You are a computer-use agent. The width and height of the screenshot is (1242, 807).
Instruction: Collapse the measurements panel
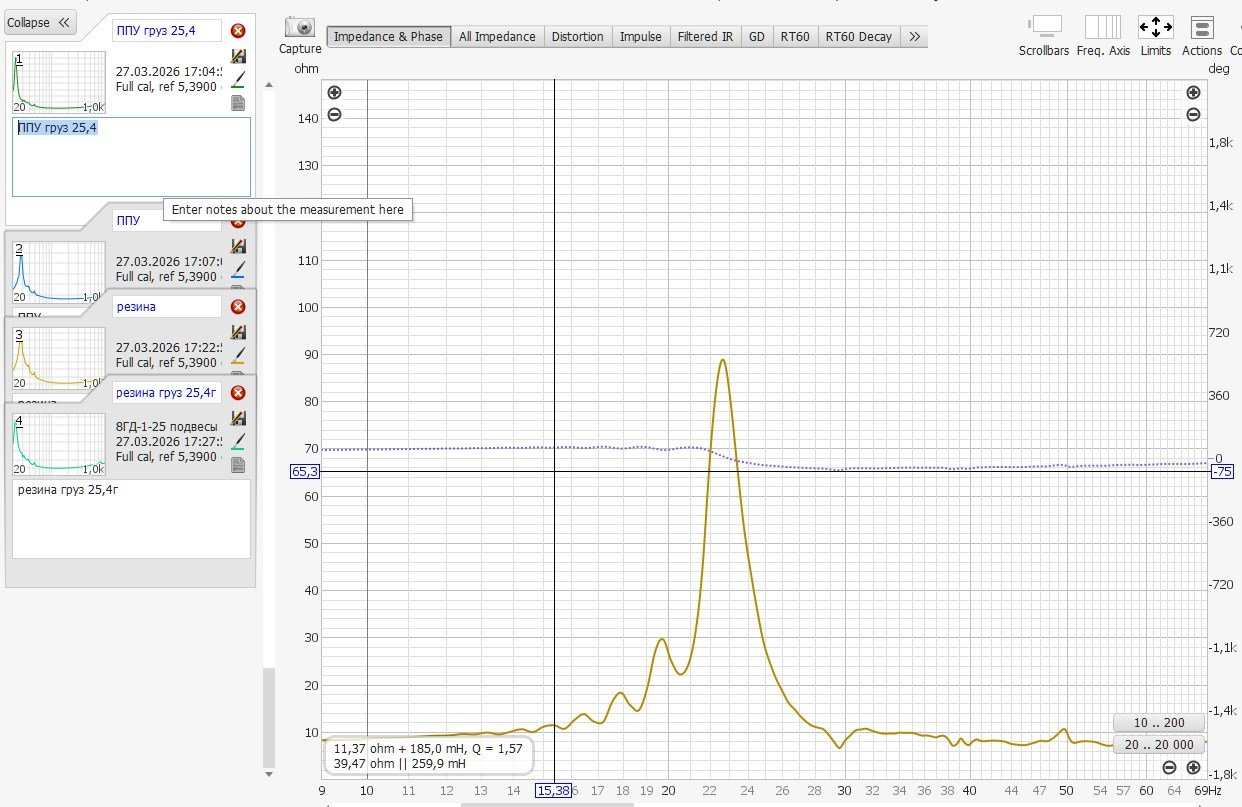[x=40, y=22]
